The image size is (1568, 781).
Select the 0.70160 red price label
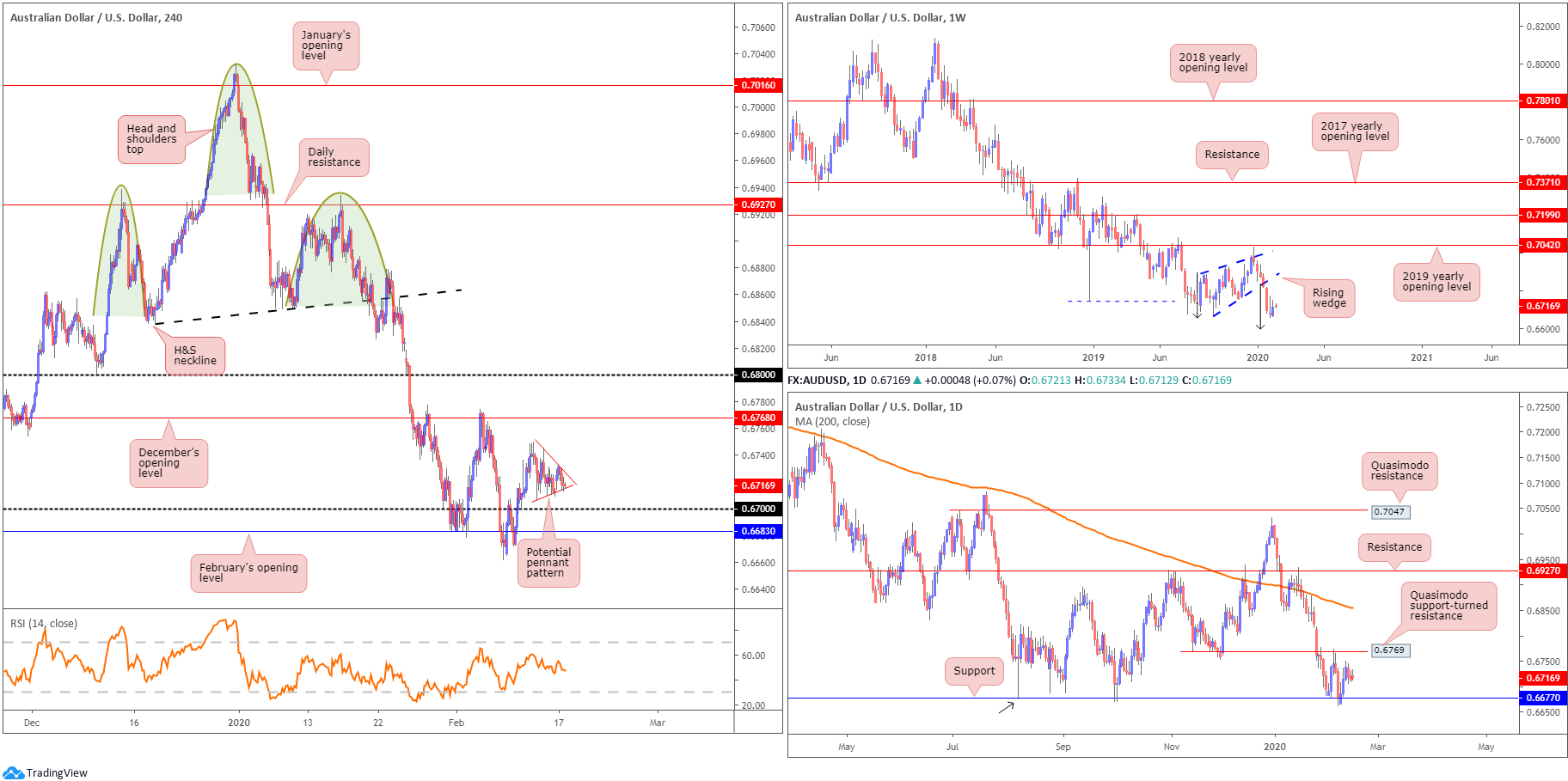(758, 85)
